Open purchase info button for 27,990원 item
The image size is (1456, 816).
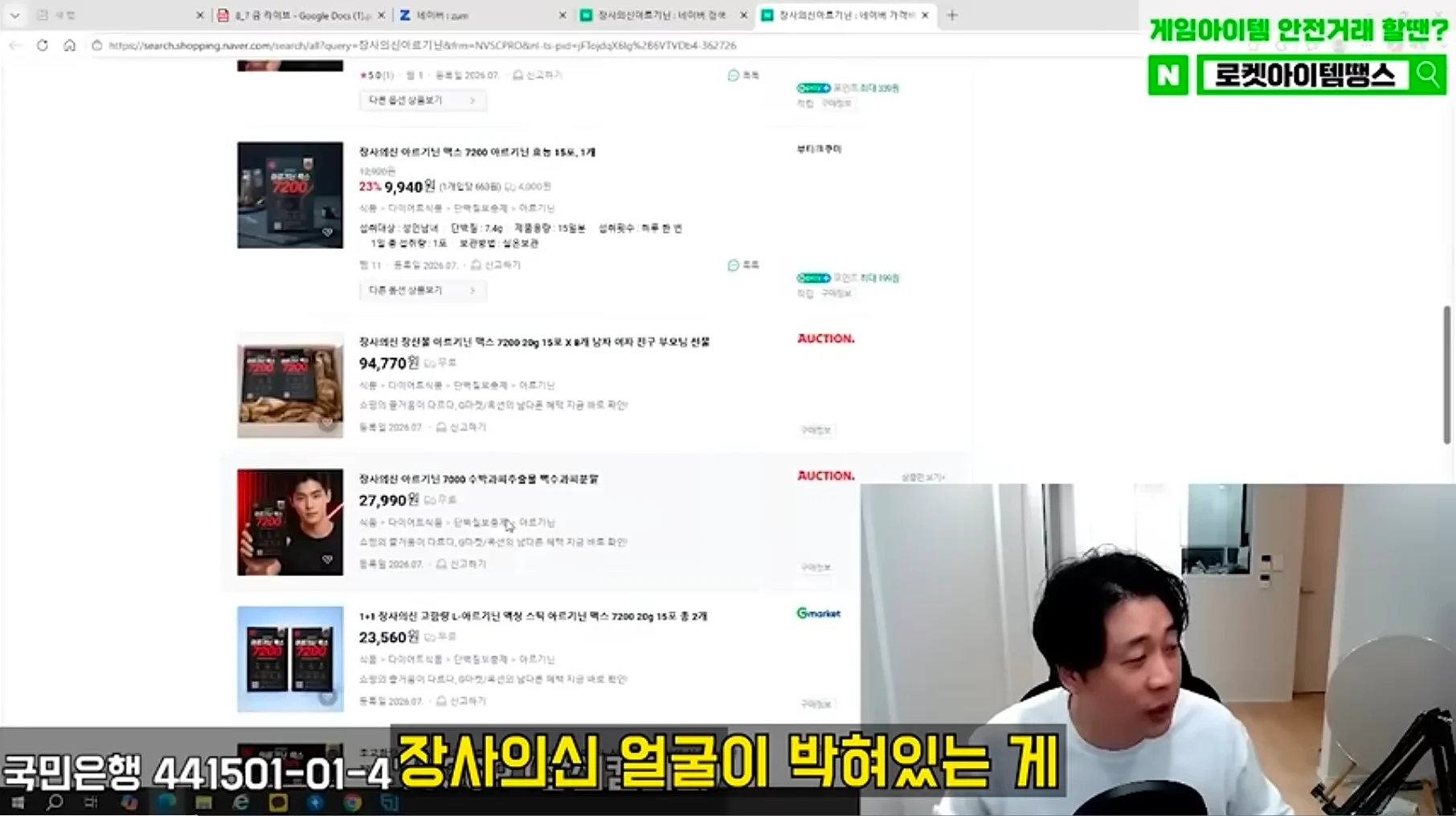pyautogui.click(x=816, y=568)
